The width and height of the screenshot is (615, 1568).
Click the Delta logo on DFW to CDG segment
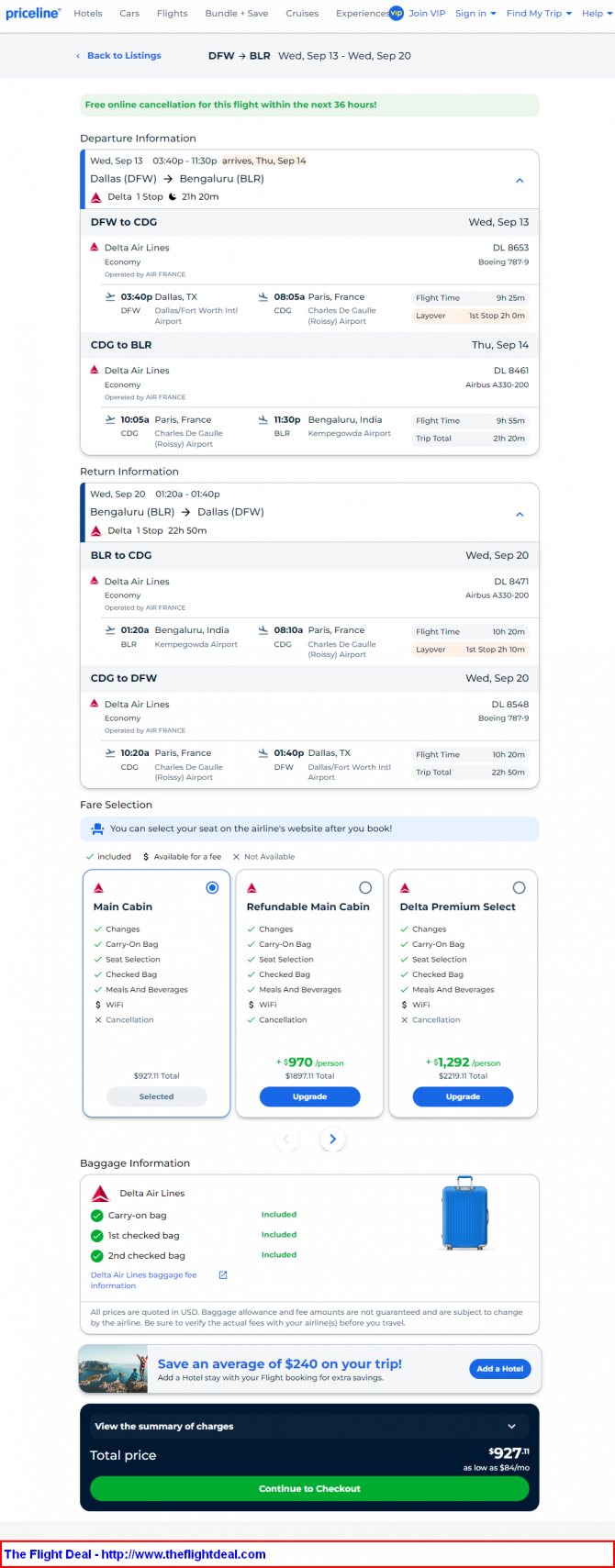point(95,247)
